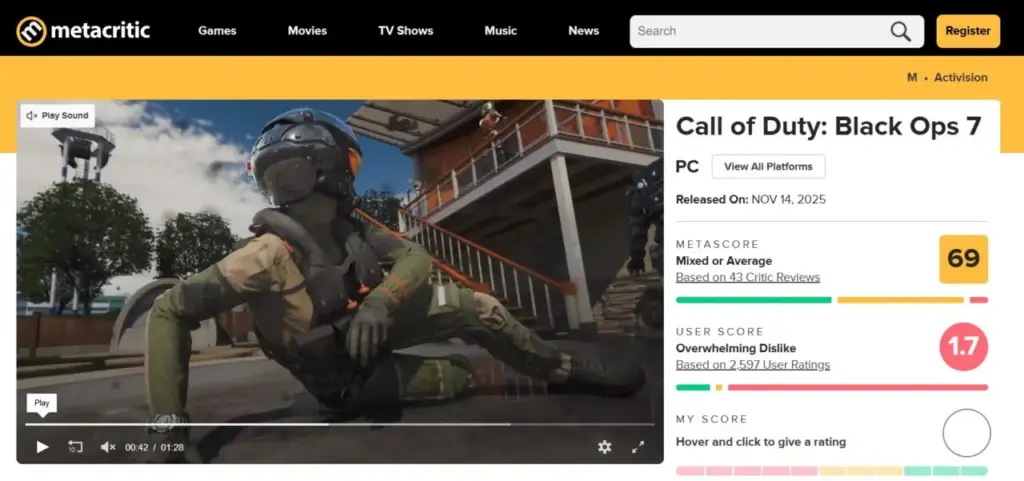Open Based on 2,597 User Ratings link
Image resolution: width=1024 pixels, height=481 pixels.
click(x=753, y=365)
